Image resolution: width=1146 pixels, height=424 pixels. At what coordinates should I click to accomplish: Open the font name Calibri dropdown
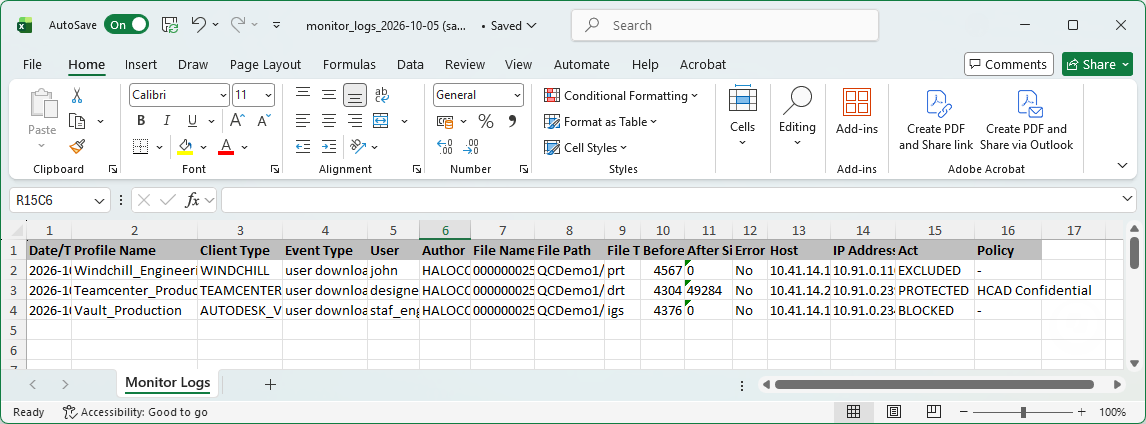coord(222,95)
